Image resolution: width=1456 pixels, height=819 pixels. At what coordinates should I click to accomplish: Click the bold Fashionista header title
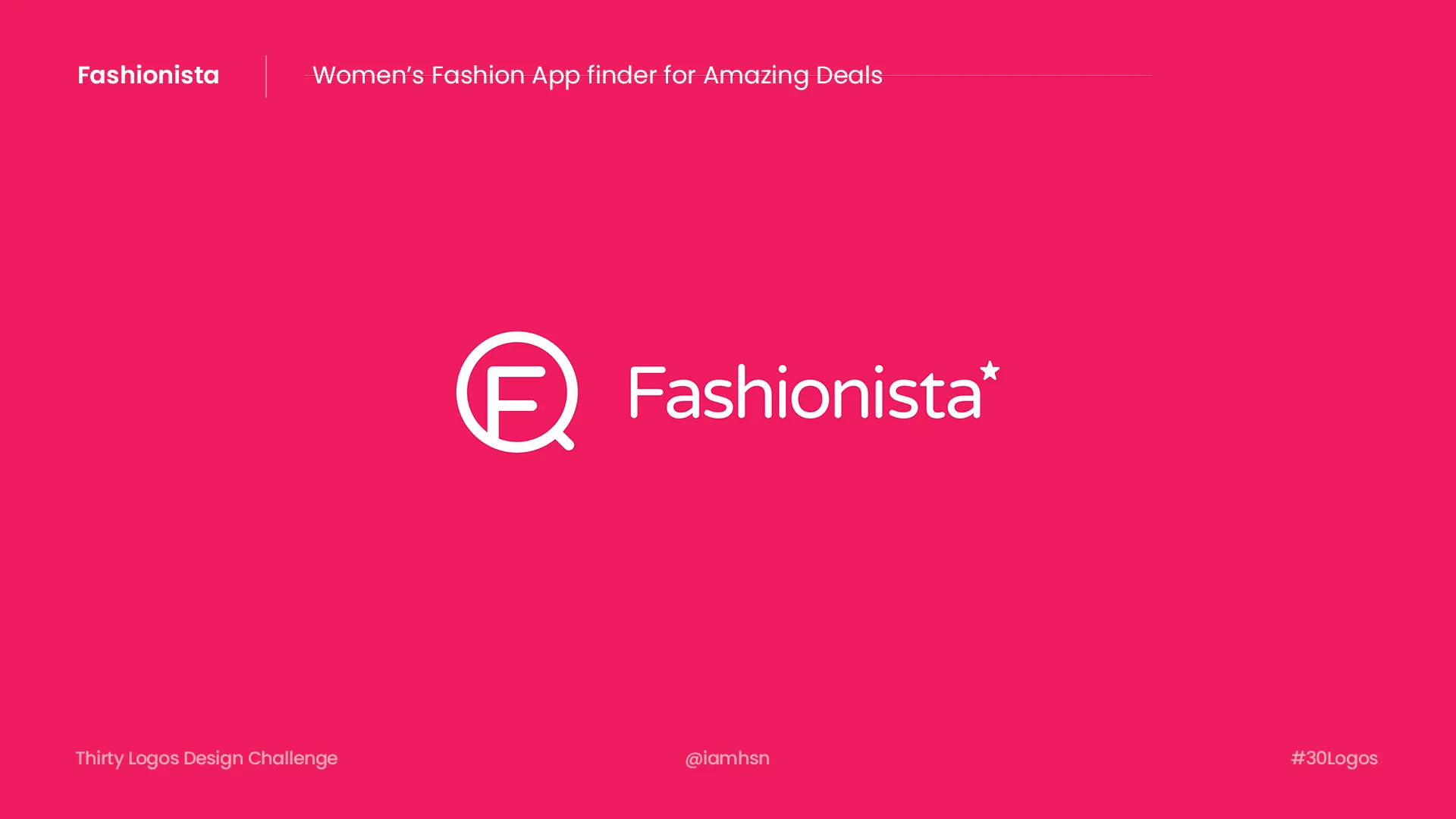[x=149, y=75]
